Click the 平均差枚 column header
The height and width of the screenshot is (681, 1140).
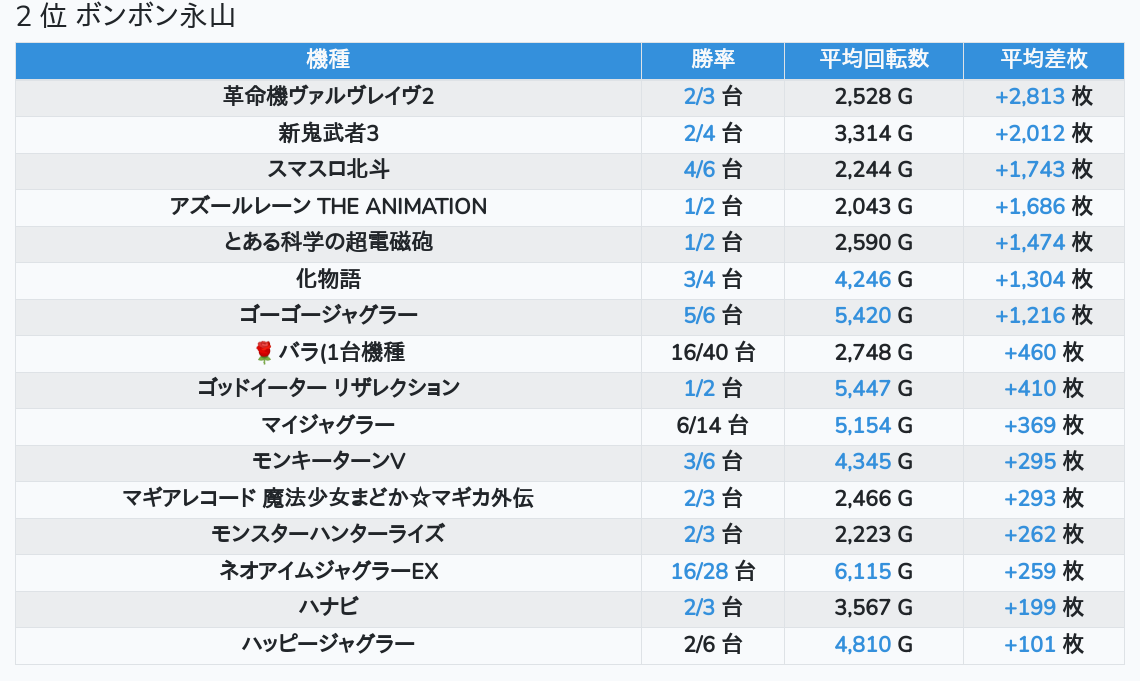1043,60
